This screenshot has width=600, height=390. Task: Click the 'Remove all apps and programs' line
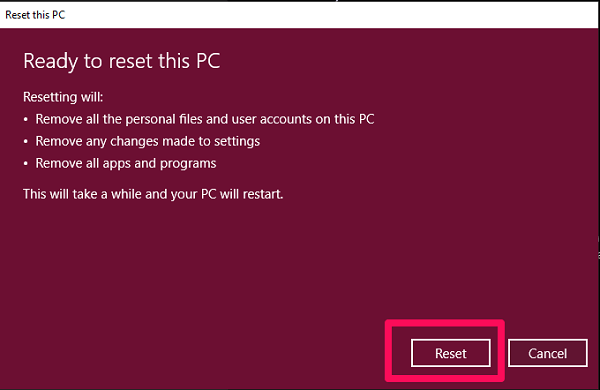coord(126,163)
